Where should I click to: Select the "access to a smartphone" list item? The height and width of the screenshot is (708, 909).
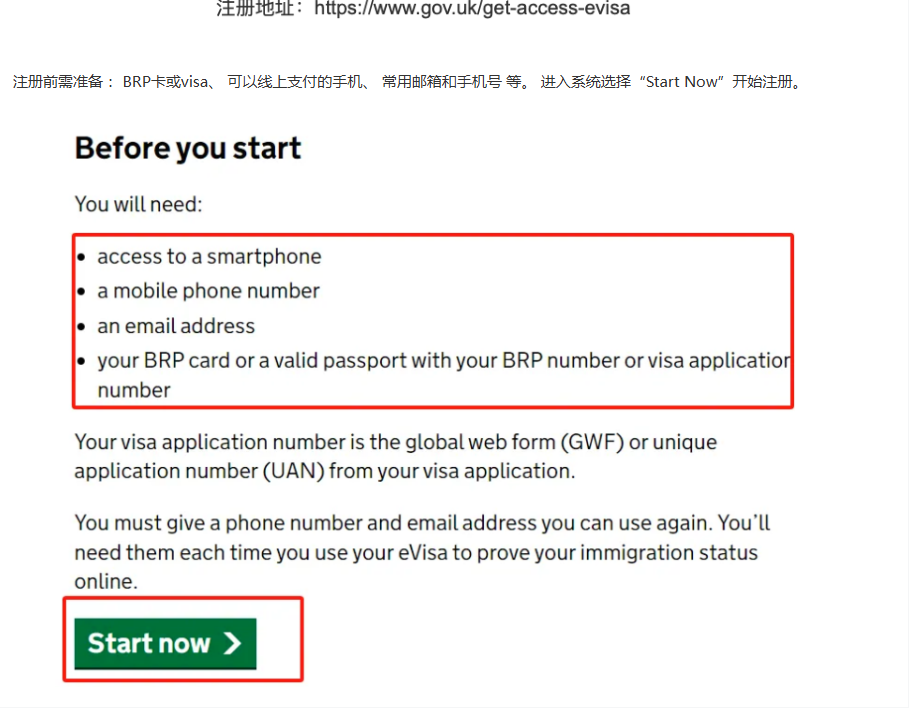point(209,257)
